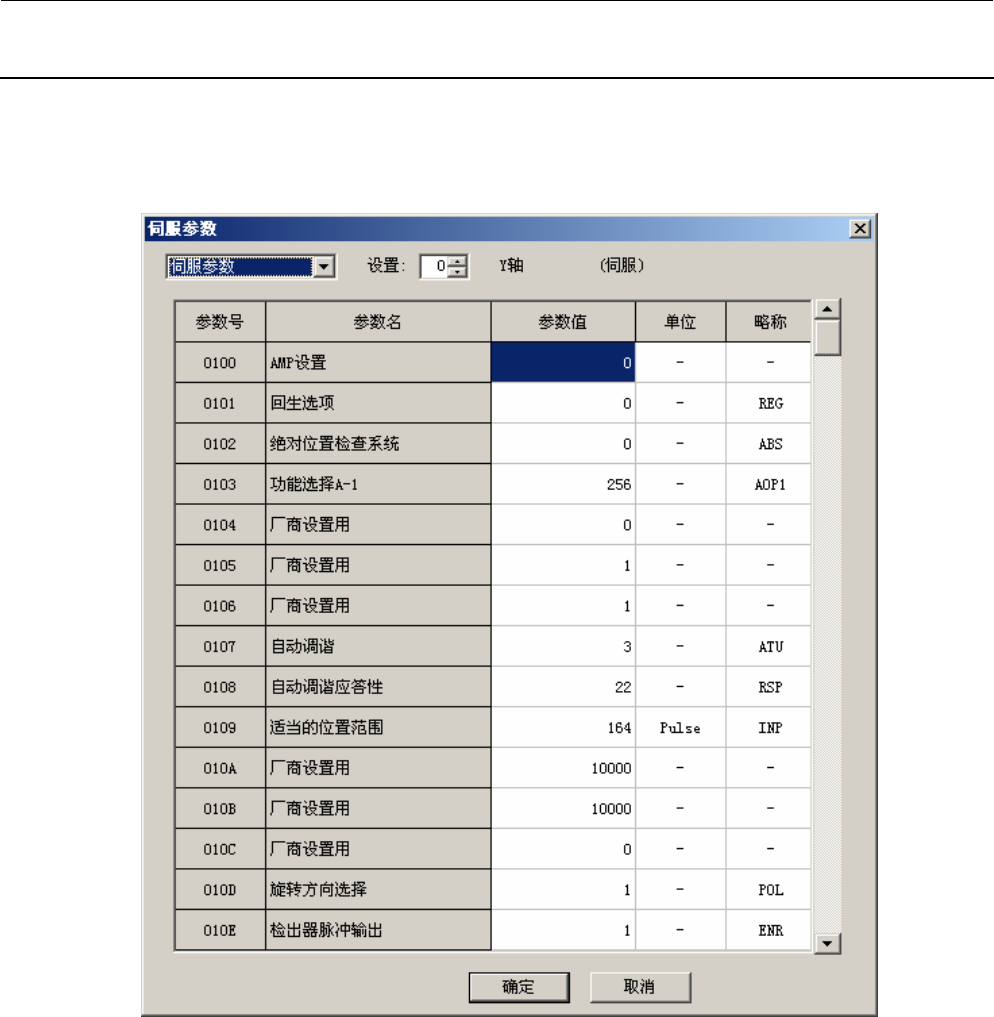The height and width of the screenshot is (1017, 994).
Task: Click the scrollbar down arrow
Action: tap(827, 943)
